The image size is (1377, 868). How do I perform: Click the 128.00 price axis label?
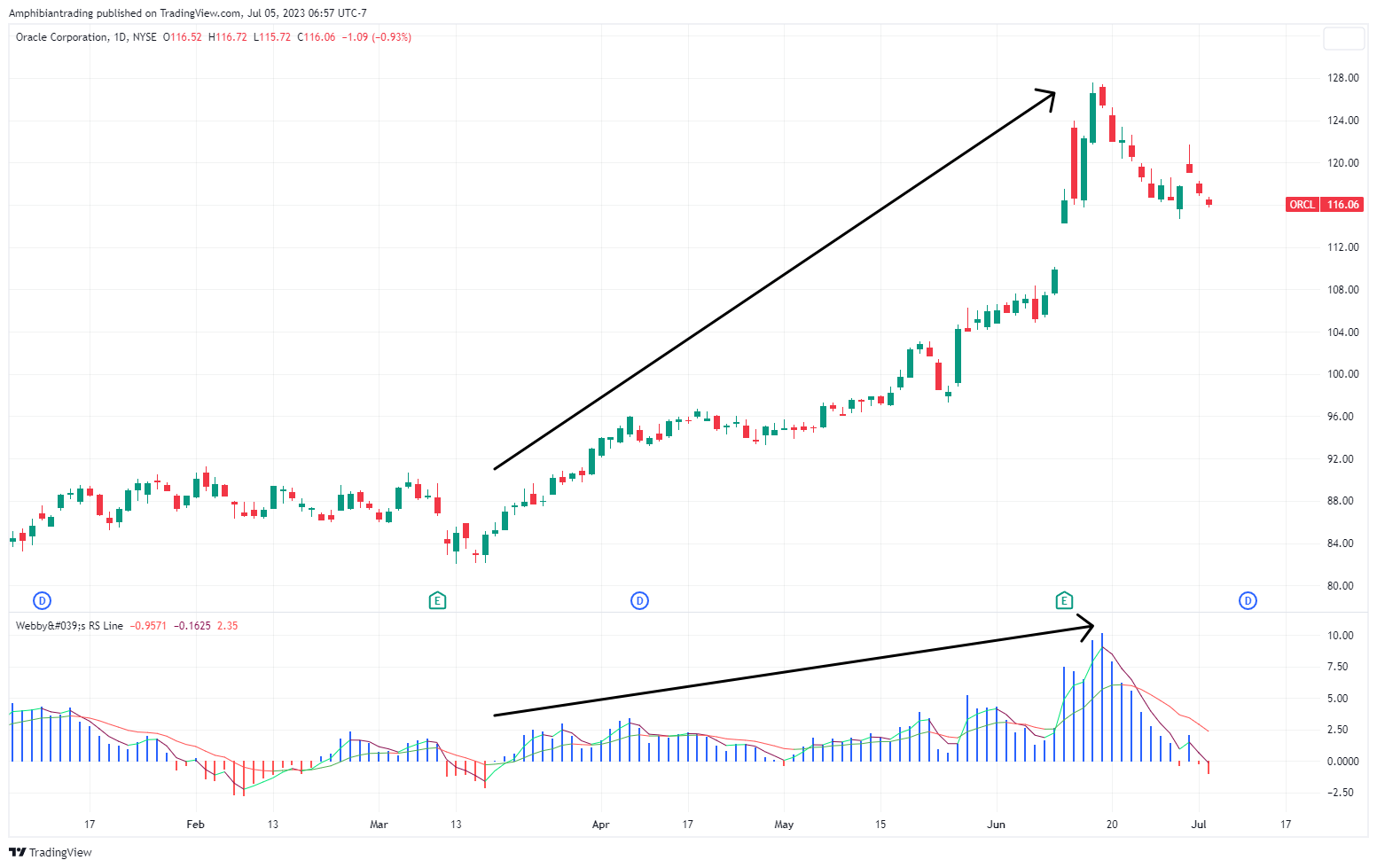pyautogui.click(x=1342, y=78)
